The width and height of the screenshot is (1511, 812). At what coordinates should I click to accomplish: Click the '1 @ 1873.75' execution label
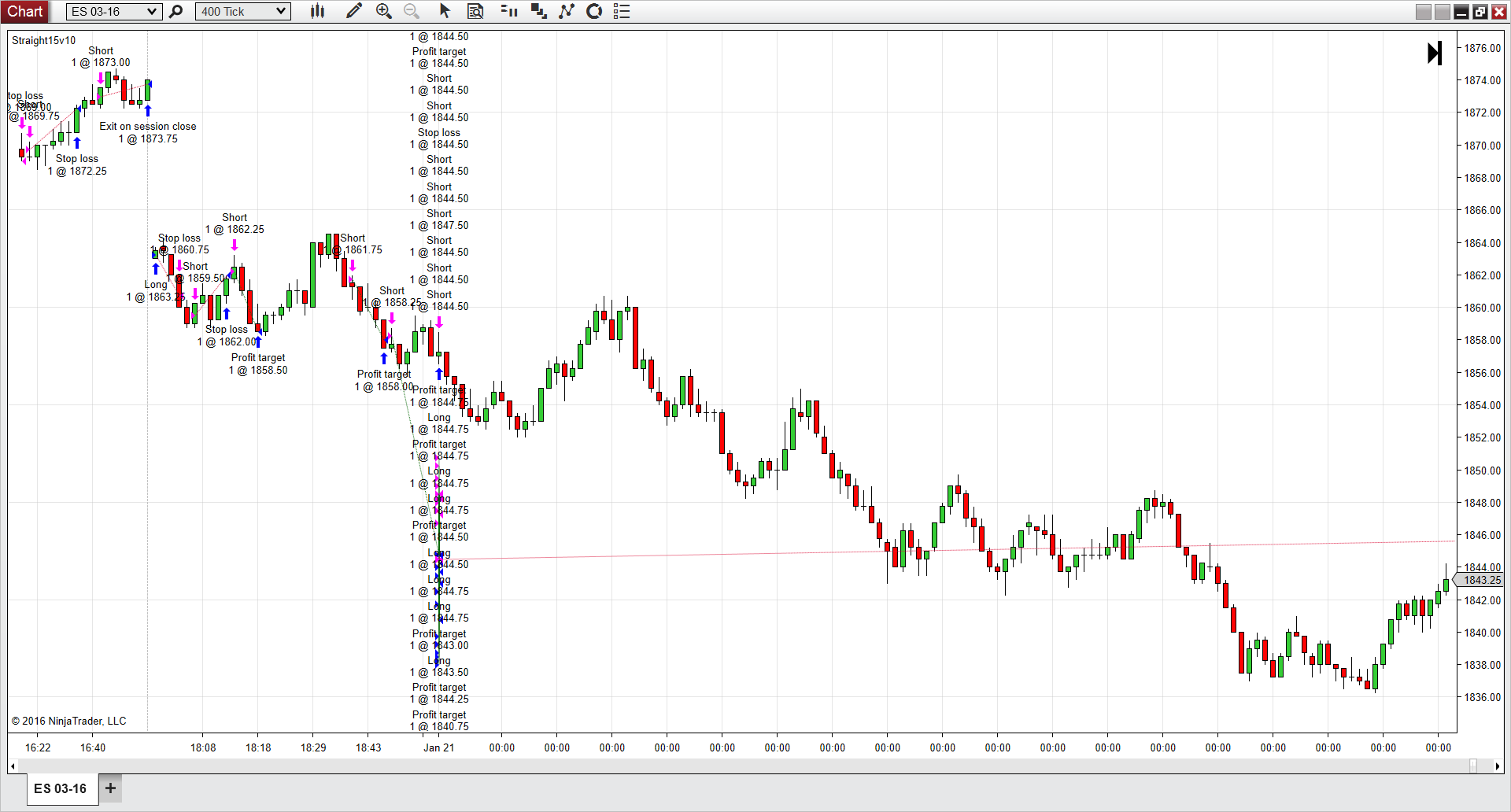click(x=148, y=138)
